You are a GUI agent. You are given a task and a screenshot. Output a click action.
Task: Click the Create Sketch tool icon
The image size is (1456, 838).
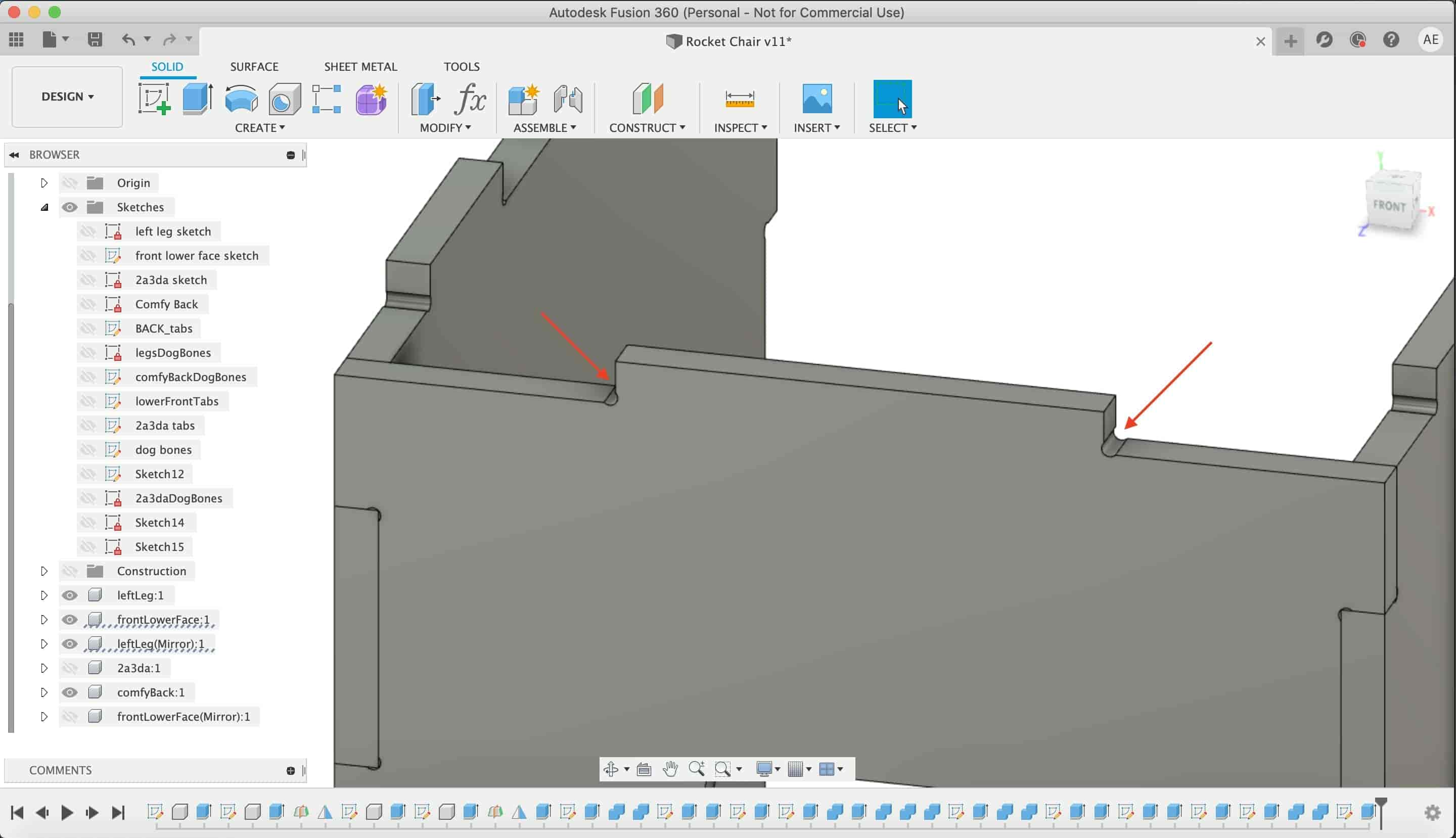point(154,99)
